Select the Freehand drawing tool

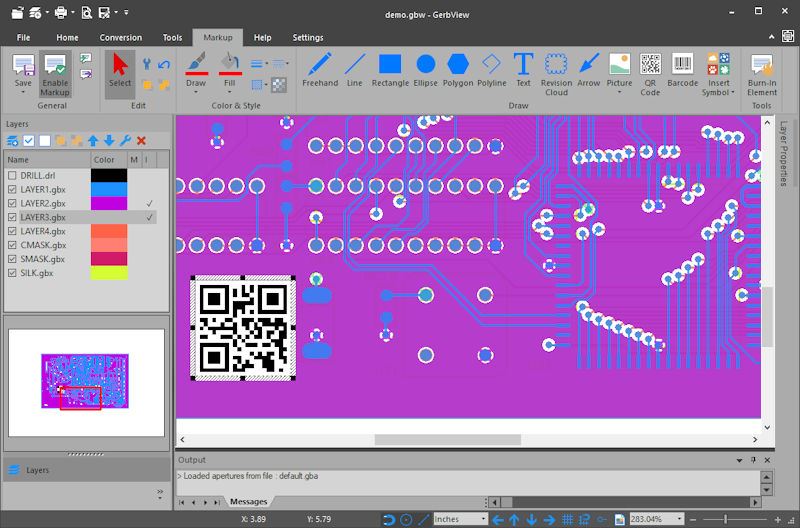320,70
